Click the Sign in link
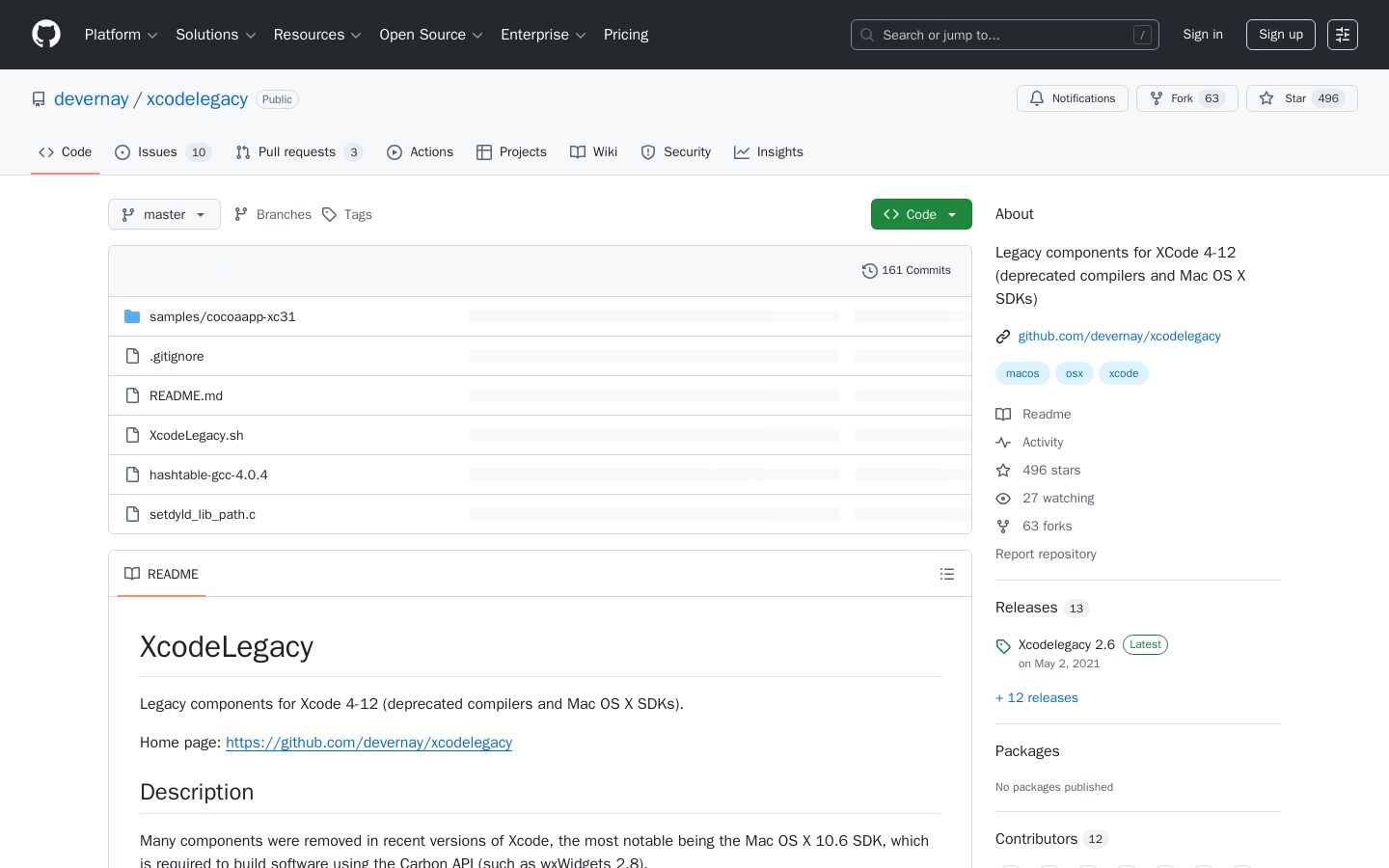This screenshot has width=1389, height=868. [1203, 35]
